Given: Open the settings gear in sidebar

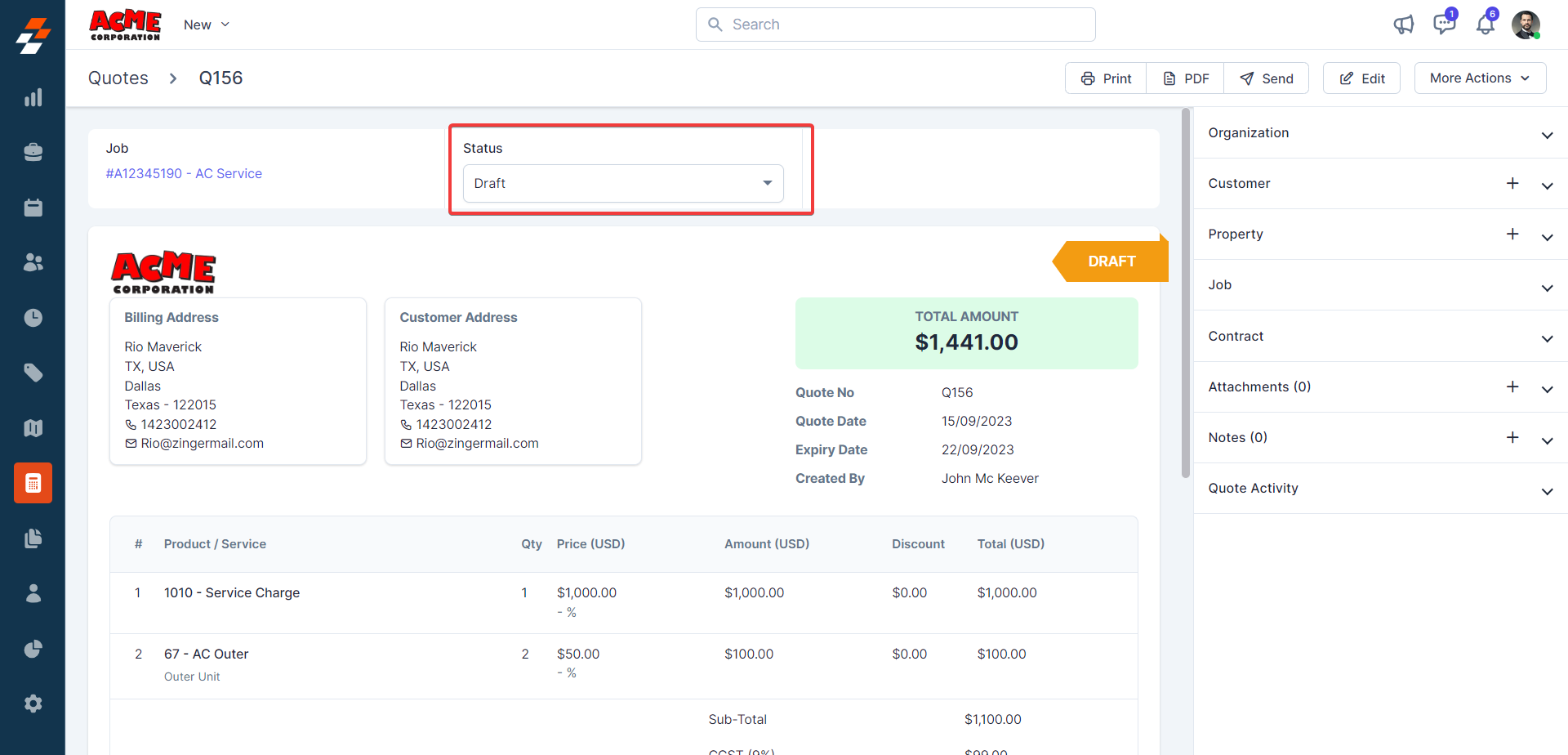Looking at the screenshot, I should (33, 704).
